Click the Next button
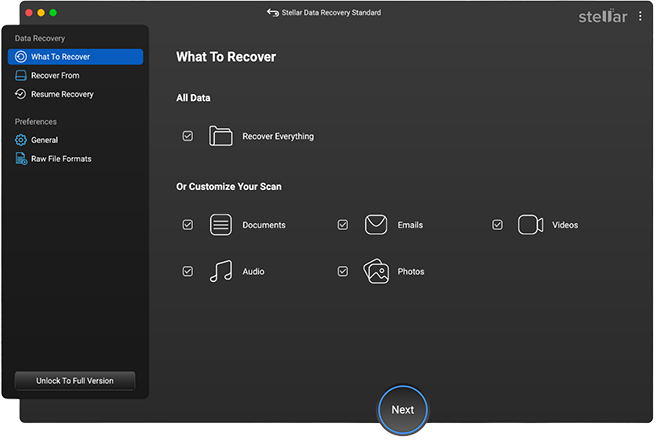Image resolution: width=668 pixels, height=446 pixels. pos(403,409)
